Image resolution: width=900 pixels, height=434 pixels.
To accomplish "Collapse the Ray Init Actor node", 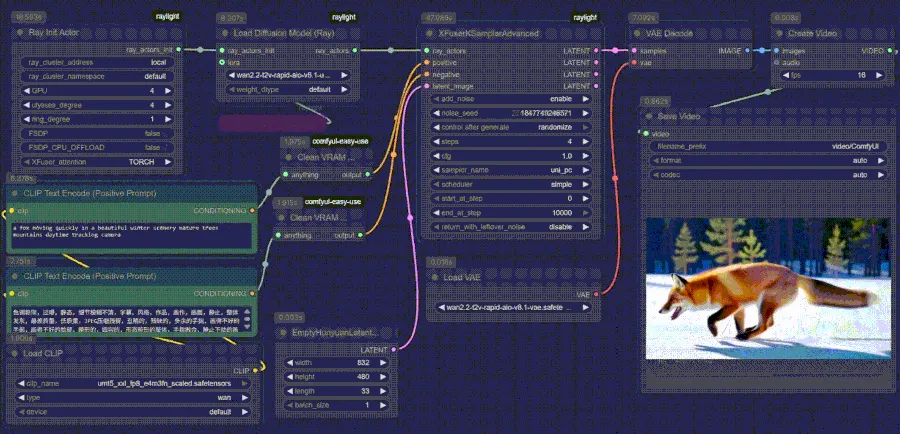I will tap(20, 33).
